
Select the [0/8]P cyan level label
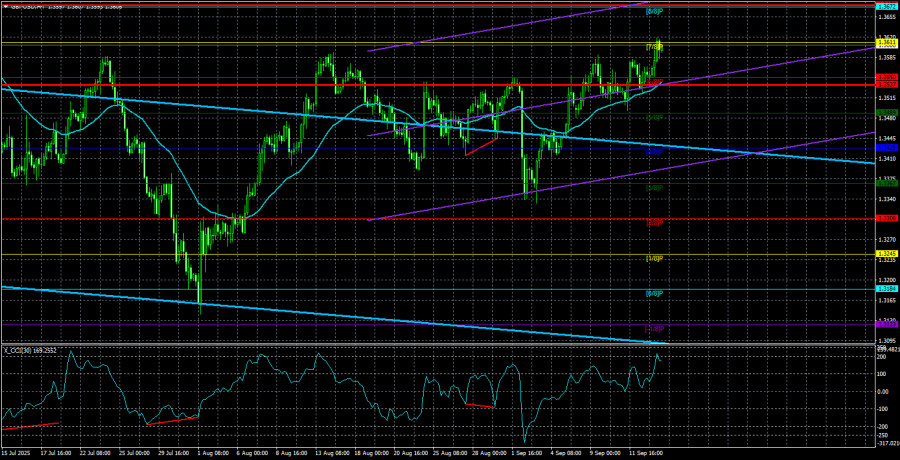(x=655, y=293)
